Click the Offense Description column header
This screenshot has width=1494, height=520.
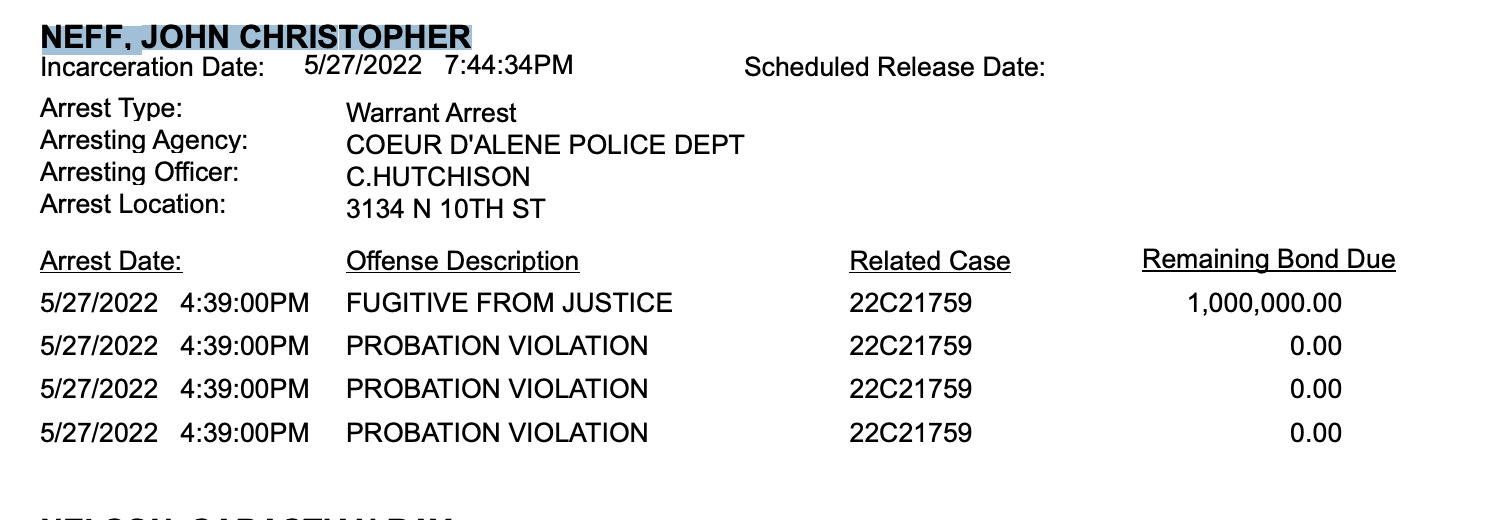(x=462, y=262)
